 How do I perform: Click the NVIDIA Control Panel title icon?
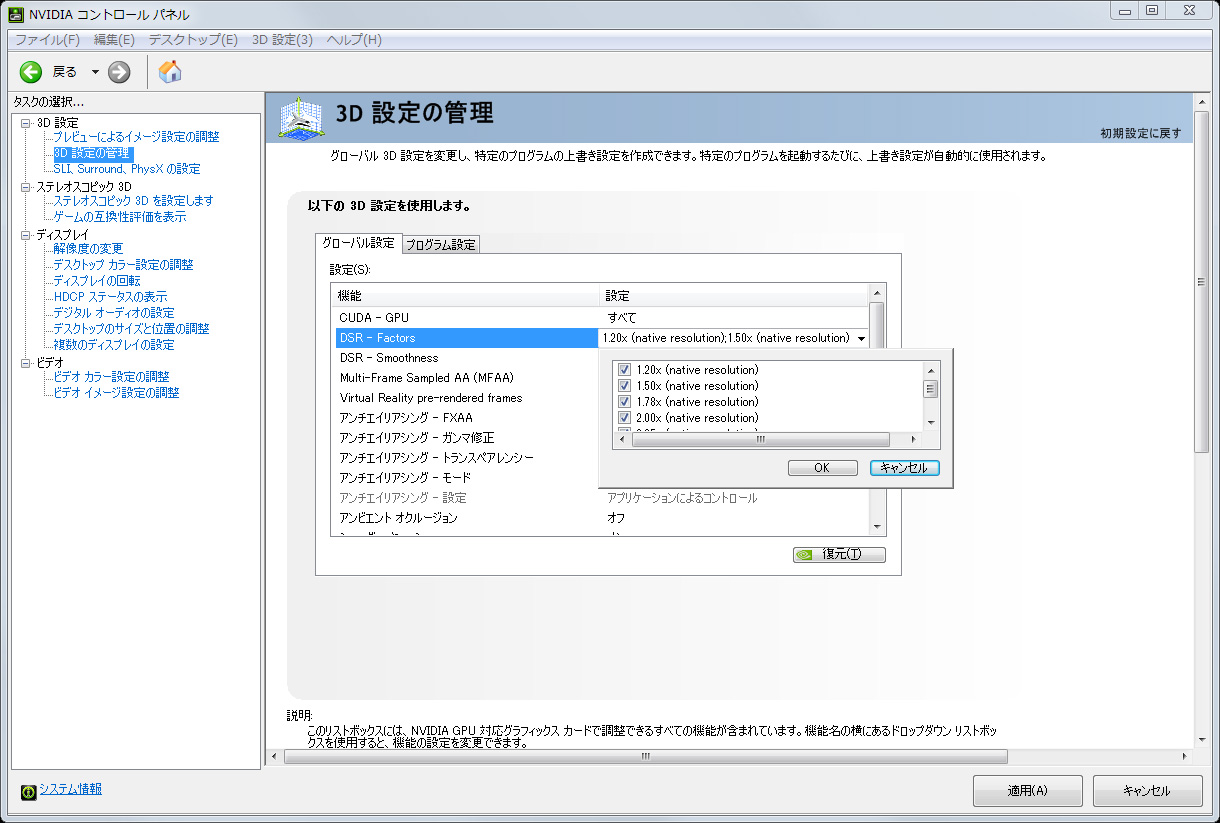pyautogui.click(x=17, y=14)
